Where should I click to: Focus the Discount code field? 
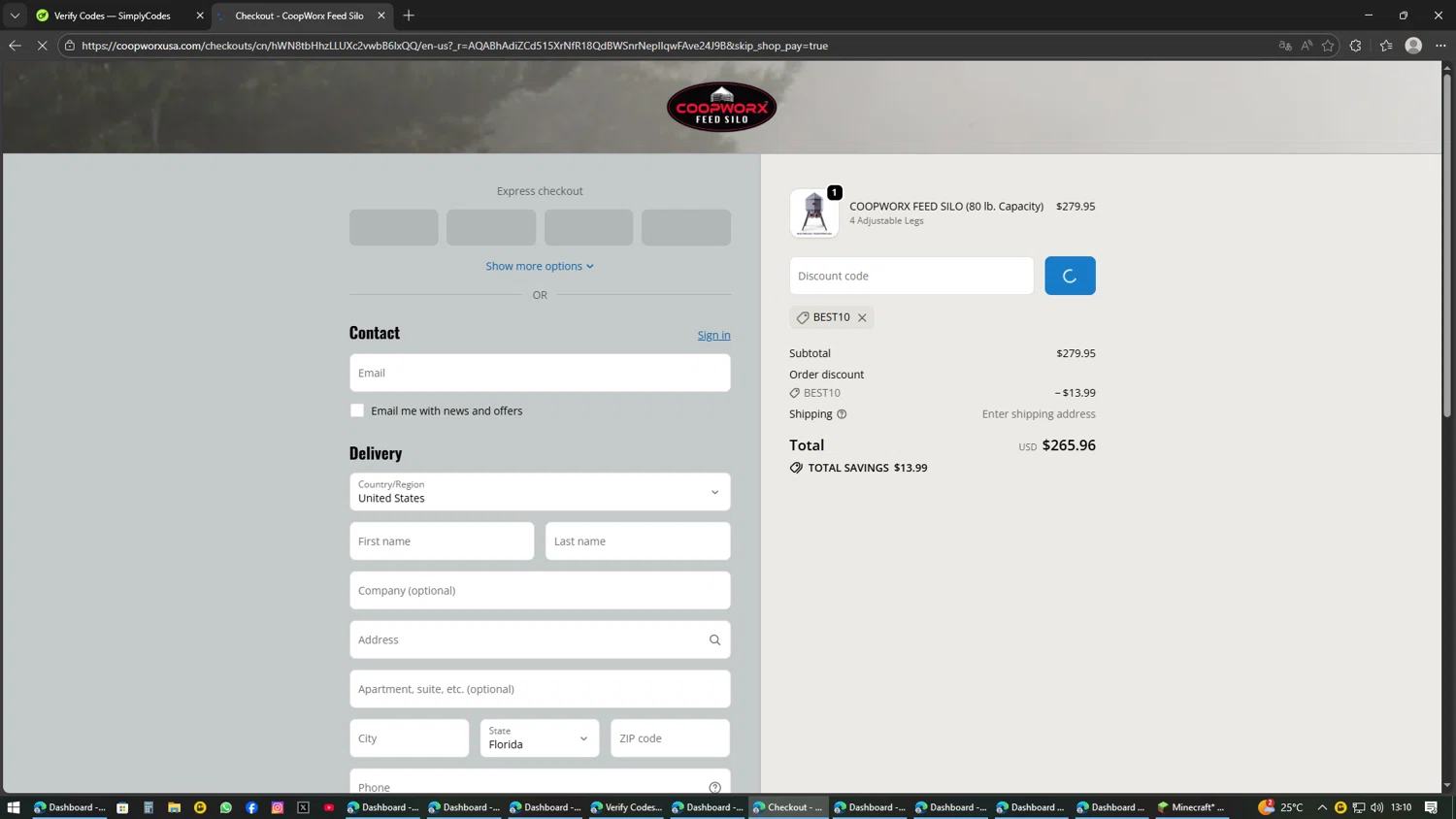coord(911,276)
